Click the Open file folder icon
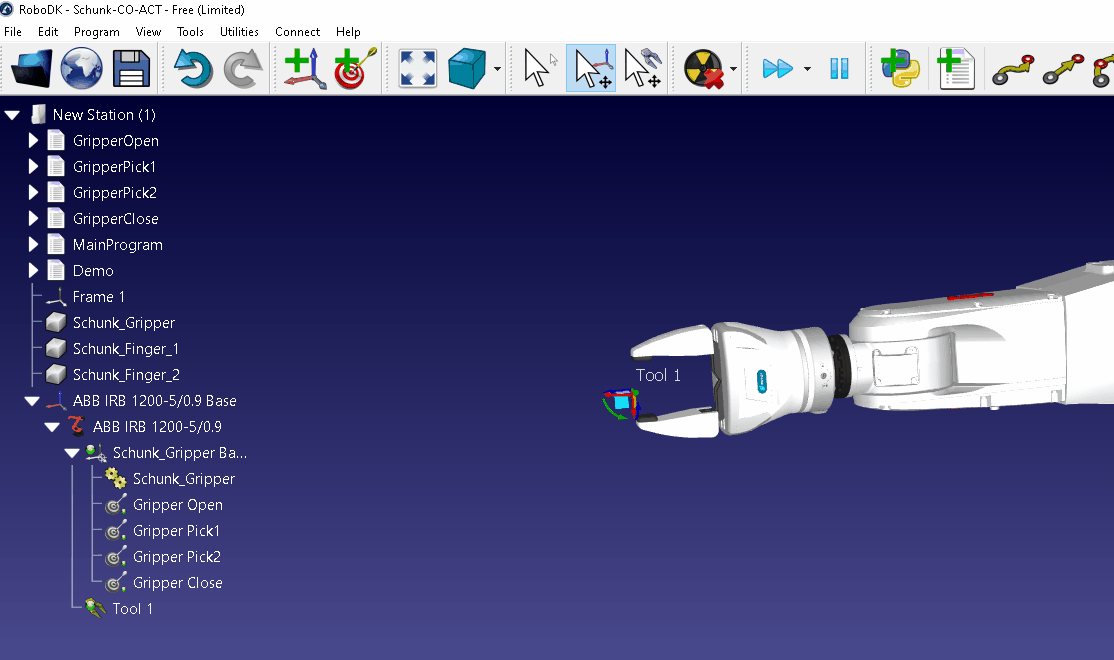The width and height of the screenshot is (1114, 660). click(31, 68)
